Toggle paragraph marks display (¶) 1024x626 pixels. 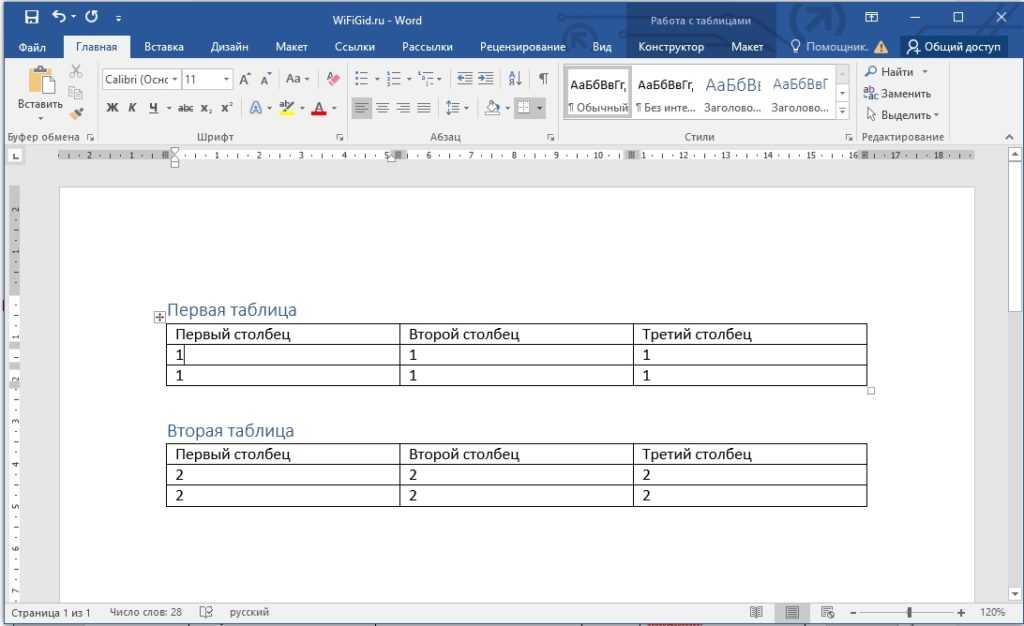543,78
